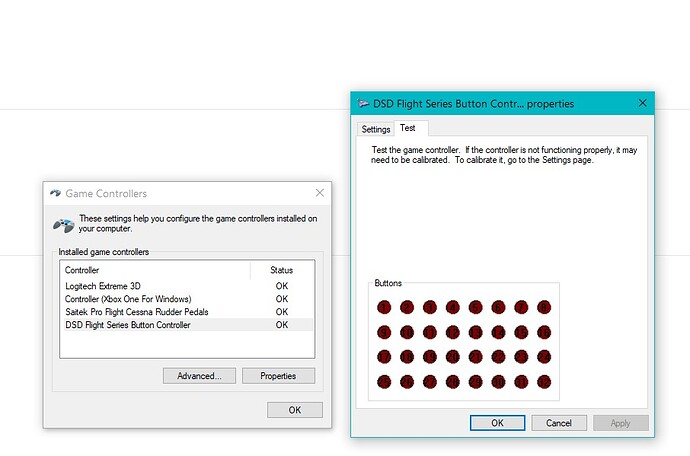Select Controller (Xbox One For Windows) entry
Image resolution: width=690 pixels, height=456 pixels.
[127, 299]
